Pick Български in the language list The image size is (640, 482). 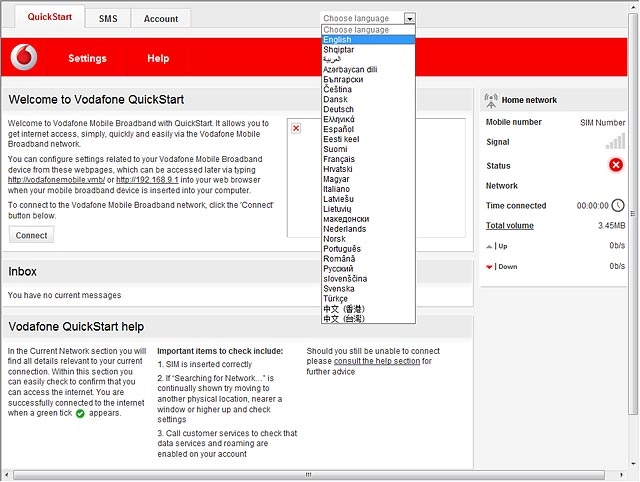368,80
